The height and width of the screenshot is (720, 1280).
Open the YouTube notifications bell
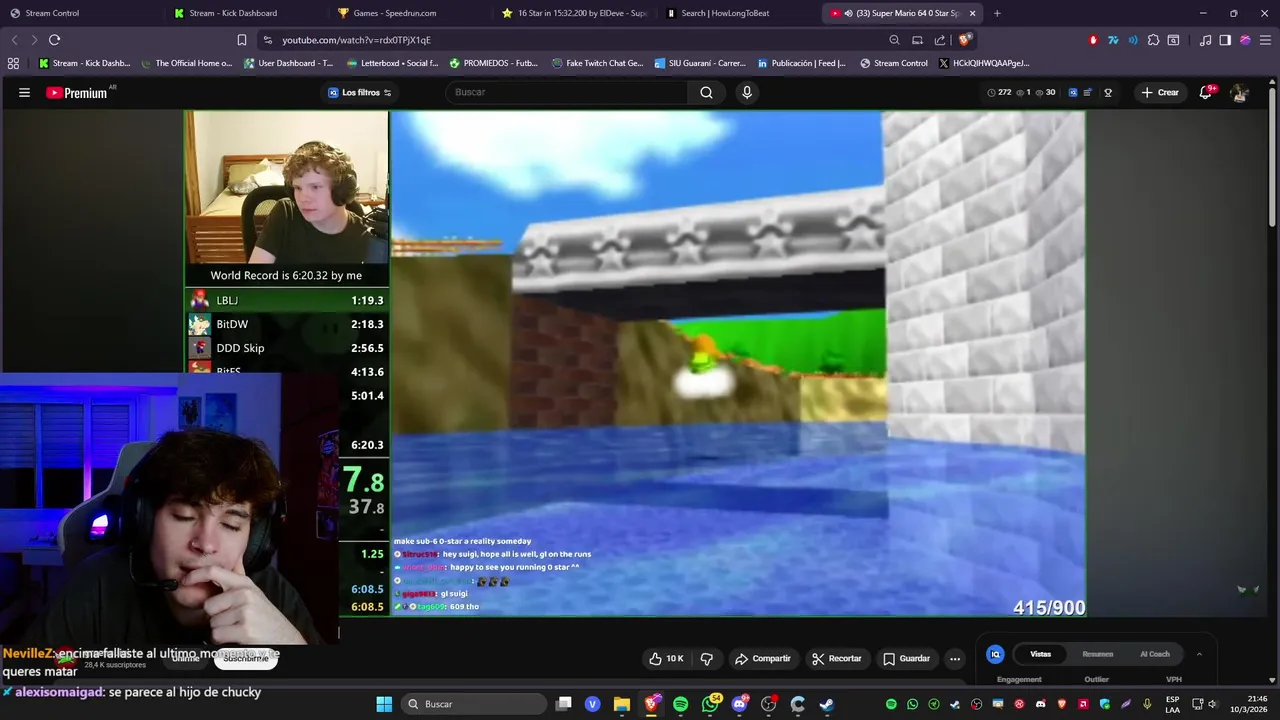pyautogui.click(x=1206, y=92)
